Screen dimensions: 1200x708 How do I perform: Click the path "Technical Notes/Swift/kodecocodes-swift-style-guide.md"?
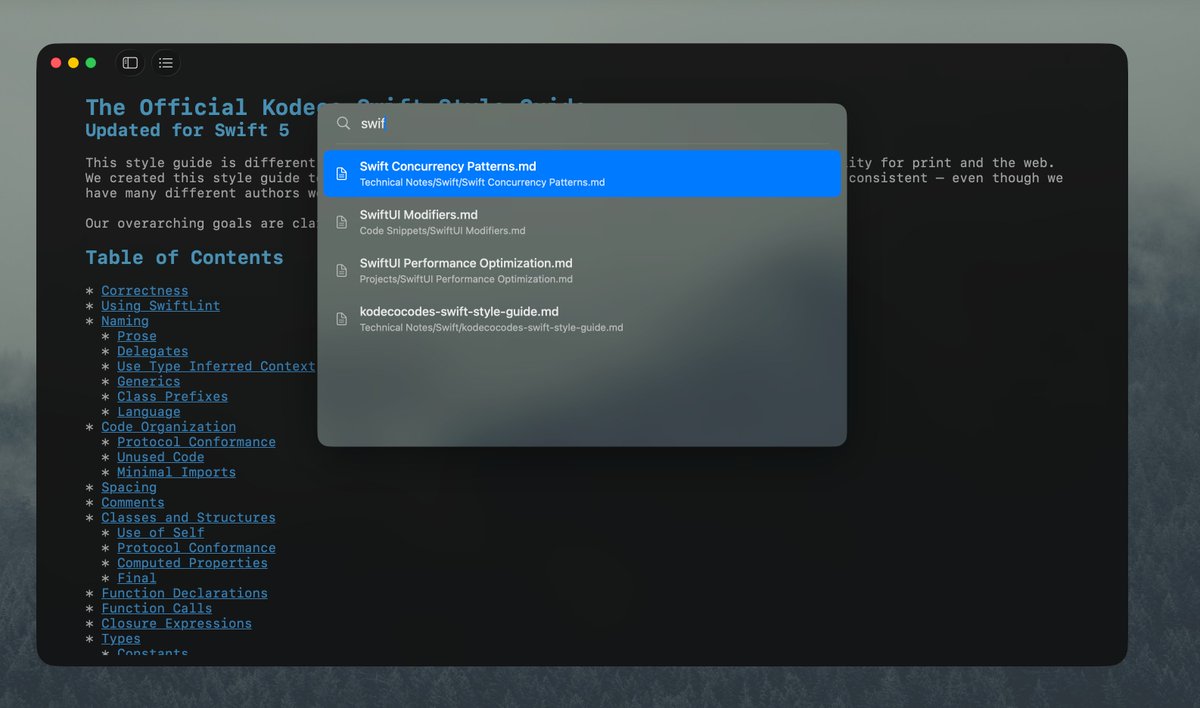491,328
